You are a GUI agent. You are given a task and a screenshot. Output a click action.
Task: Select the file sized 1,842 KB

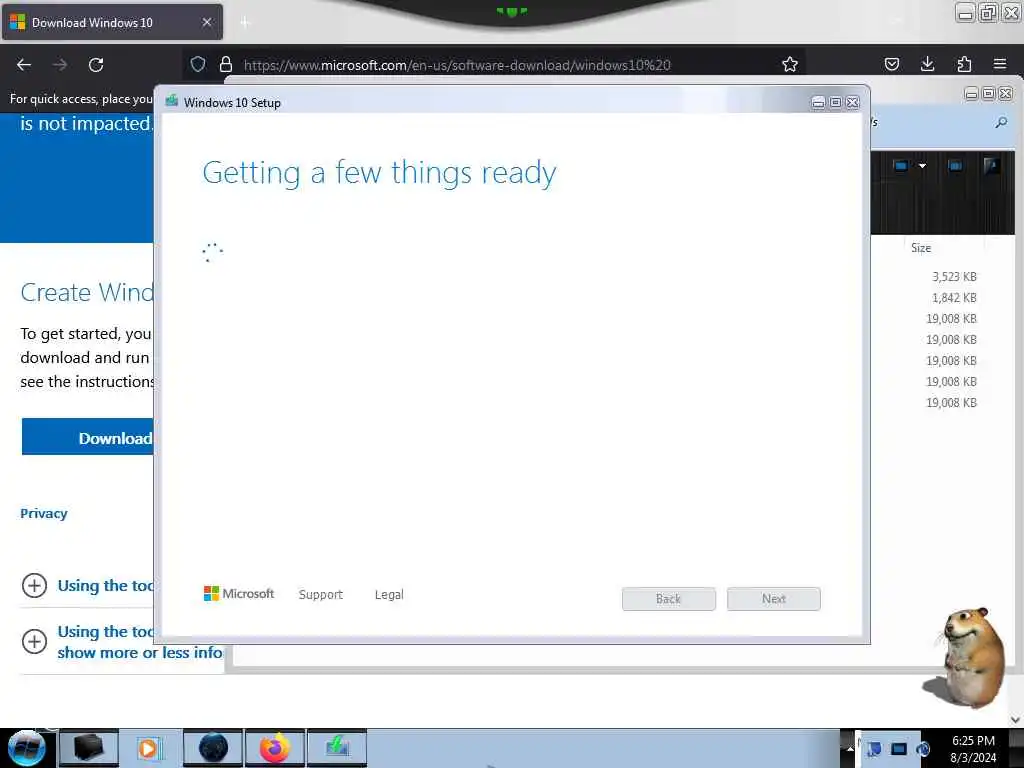click(x=954, y=297)
